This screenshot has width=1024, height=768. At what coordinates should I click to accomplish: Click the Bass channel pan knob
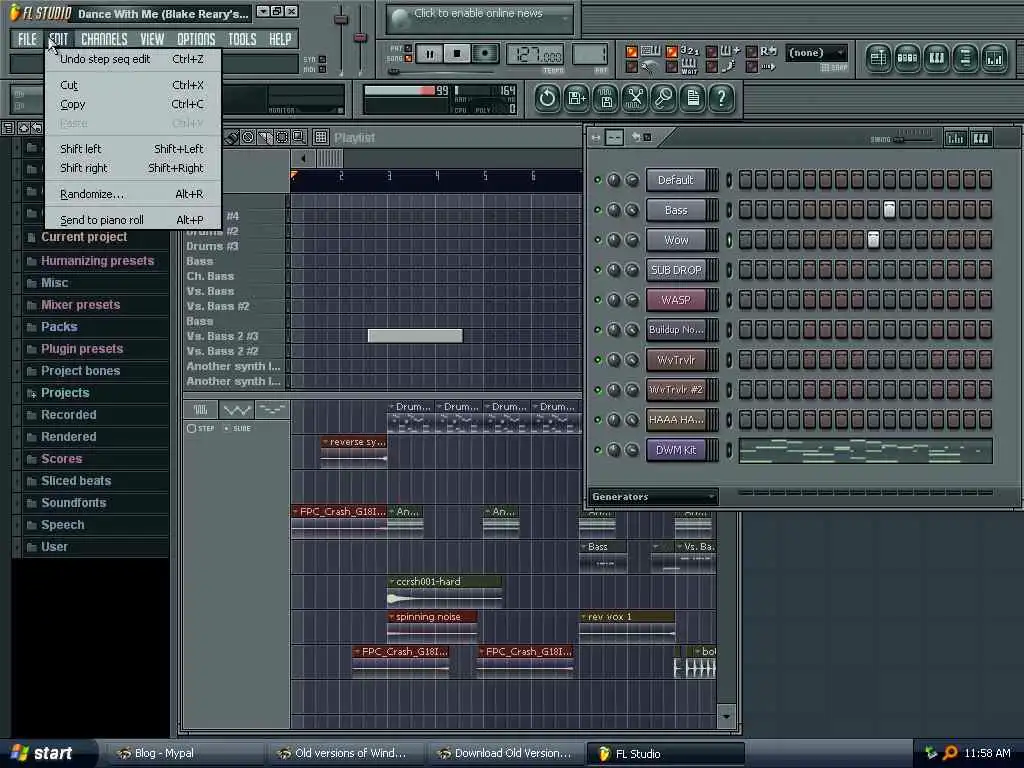(x=614, y=210)
